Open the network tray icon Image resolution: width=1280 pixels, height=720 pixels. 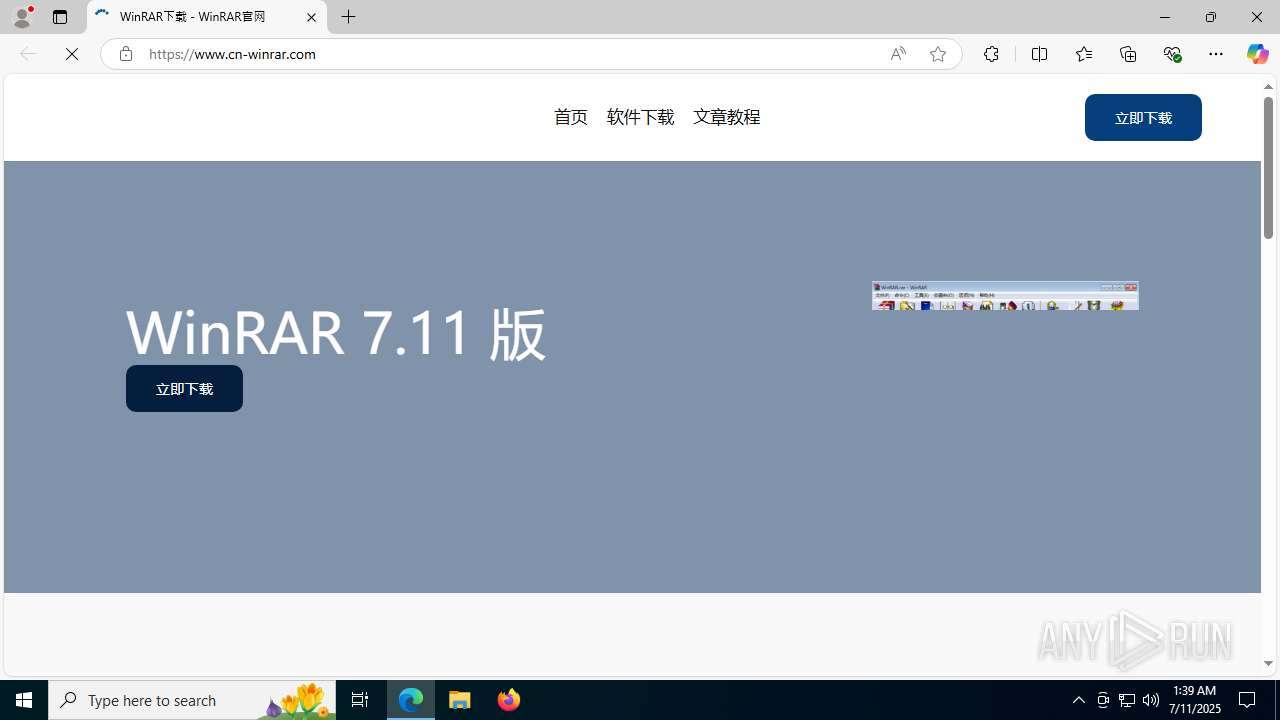coord(1127,700)
